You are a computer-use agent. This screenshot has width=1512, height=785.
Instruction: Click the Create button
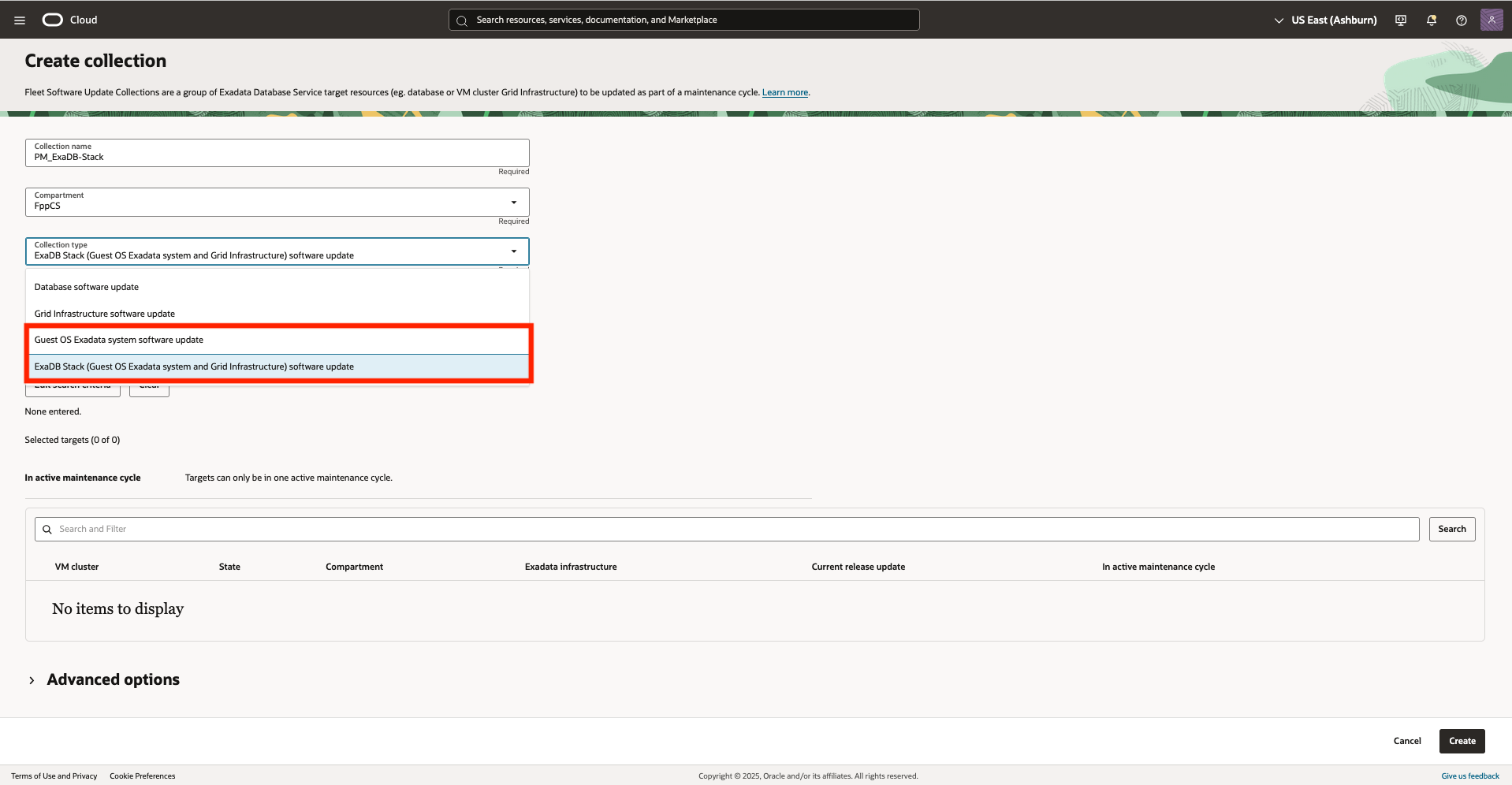click(1462, 741)
